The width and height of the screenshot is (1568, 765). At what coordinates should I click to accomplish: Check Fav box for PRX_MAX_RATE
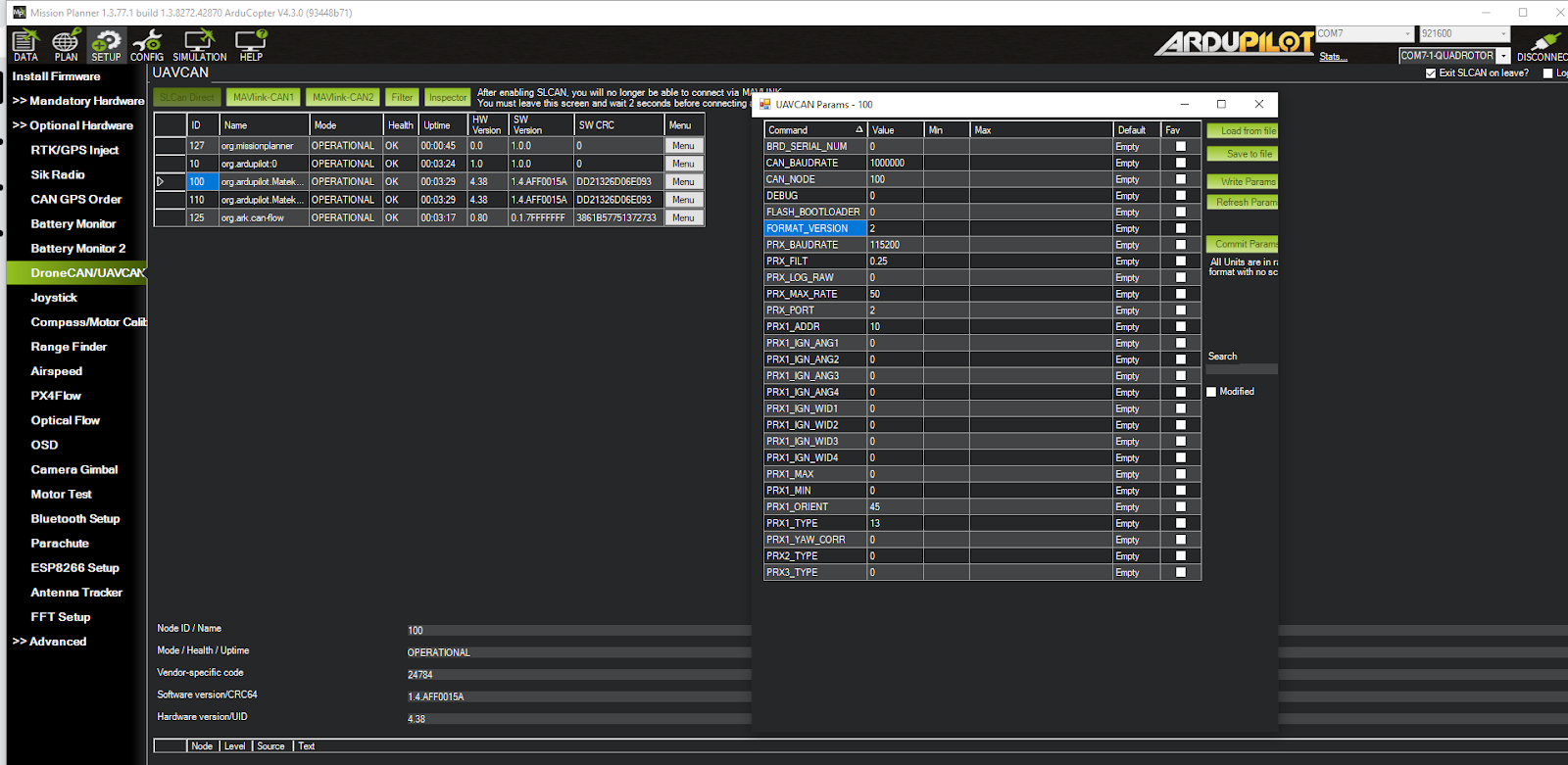pos(1181,294)
